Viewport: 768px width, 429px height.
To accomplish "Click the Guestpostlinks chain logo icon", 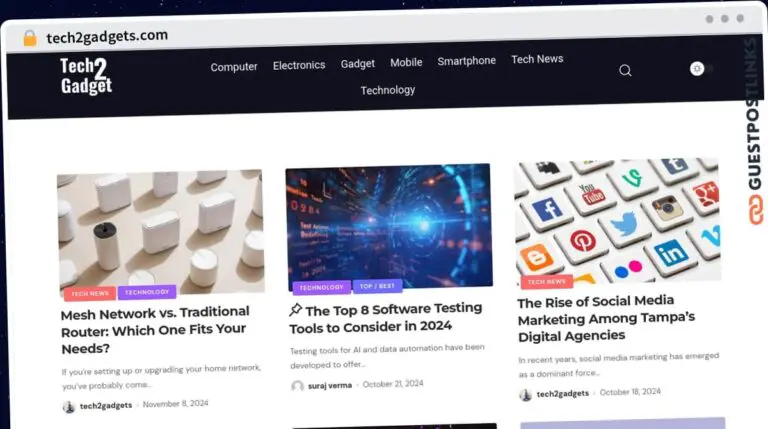I will [x=755, y=210].
